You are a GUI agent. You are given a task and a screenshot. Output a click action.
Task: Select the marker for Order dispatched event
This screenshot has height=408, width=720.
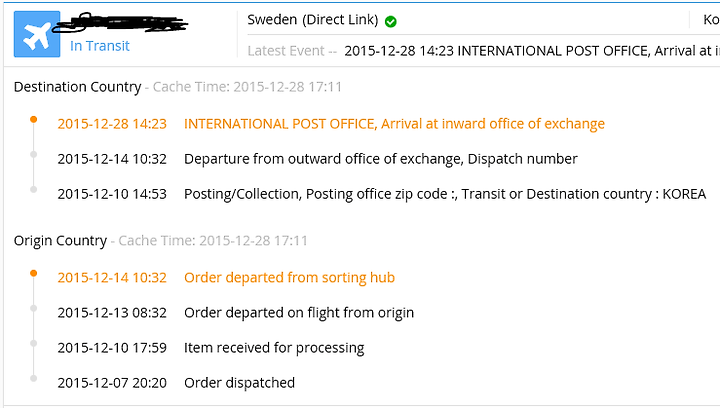pos(34,378)
